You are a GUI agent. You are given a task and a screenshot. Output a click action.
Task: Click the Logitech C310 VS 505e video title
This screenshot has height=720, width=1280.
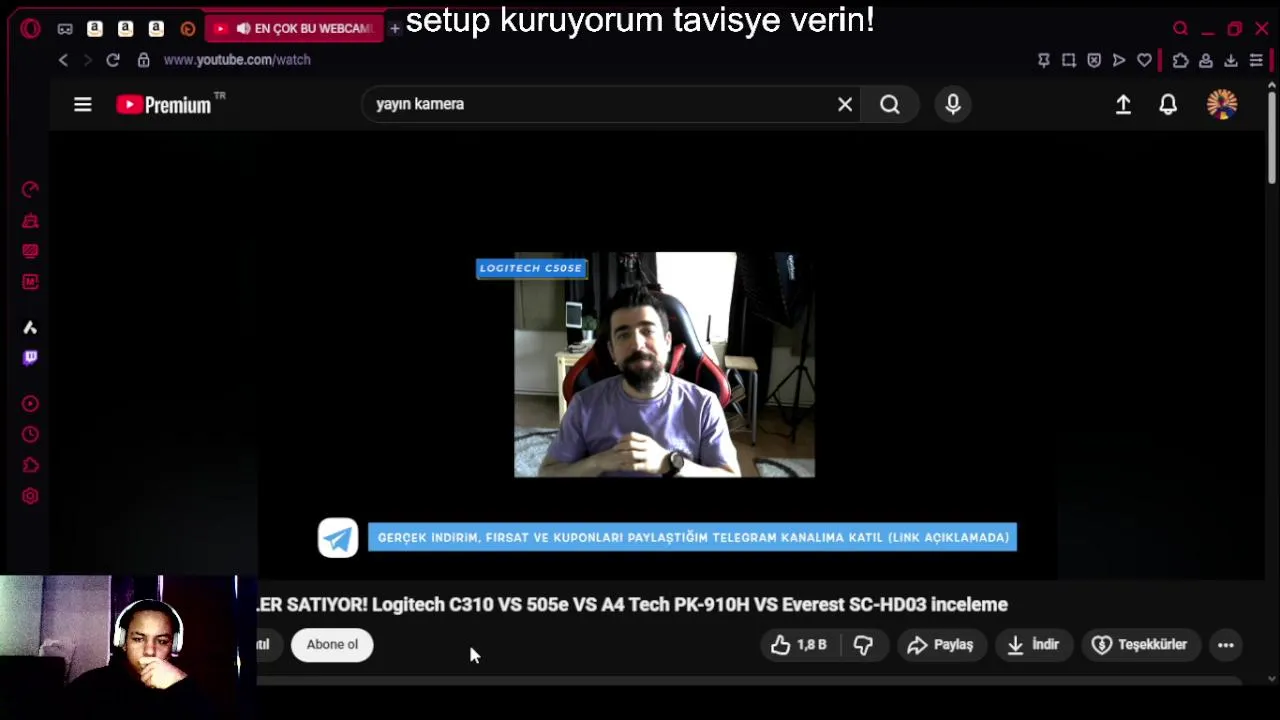(x=632, y=604)
